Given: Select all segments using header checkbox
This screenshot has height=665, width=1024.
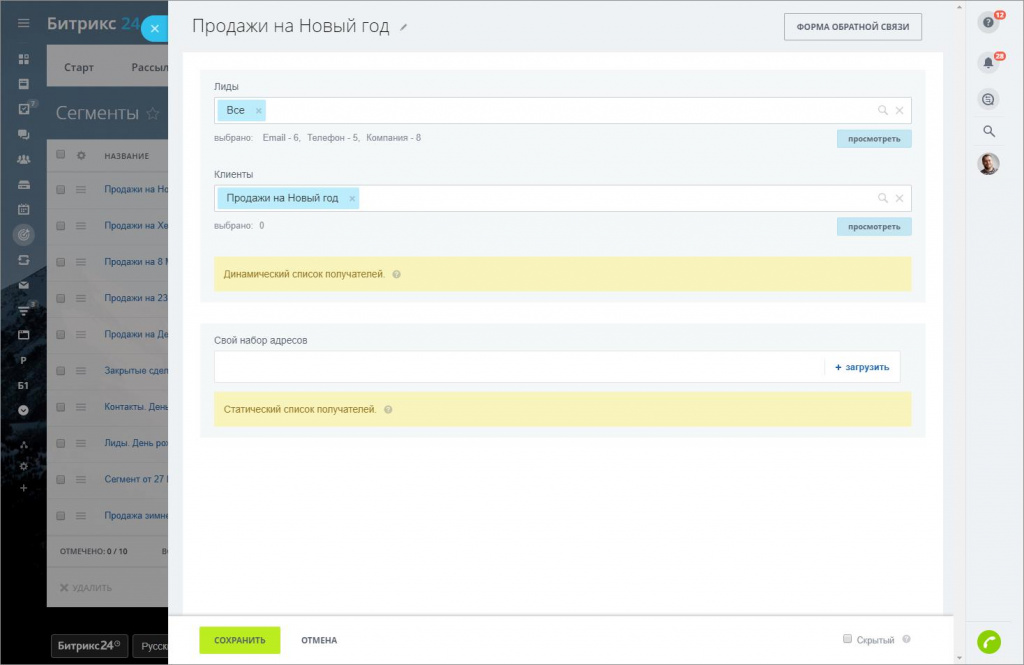Looking at the screenshot, I should click(x=61, y=155).
